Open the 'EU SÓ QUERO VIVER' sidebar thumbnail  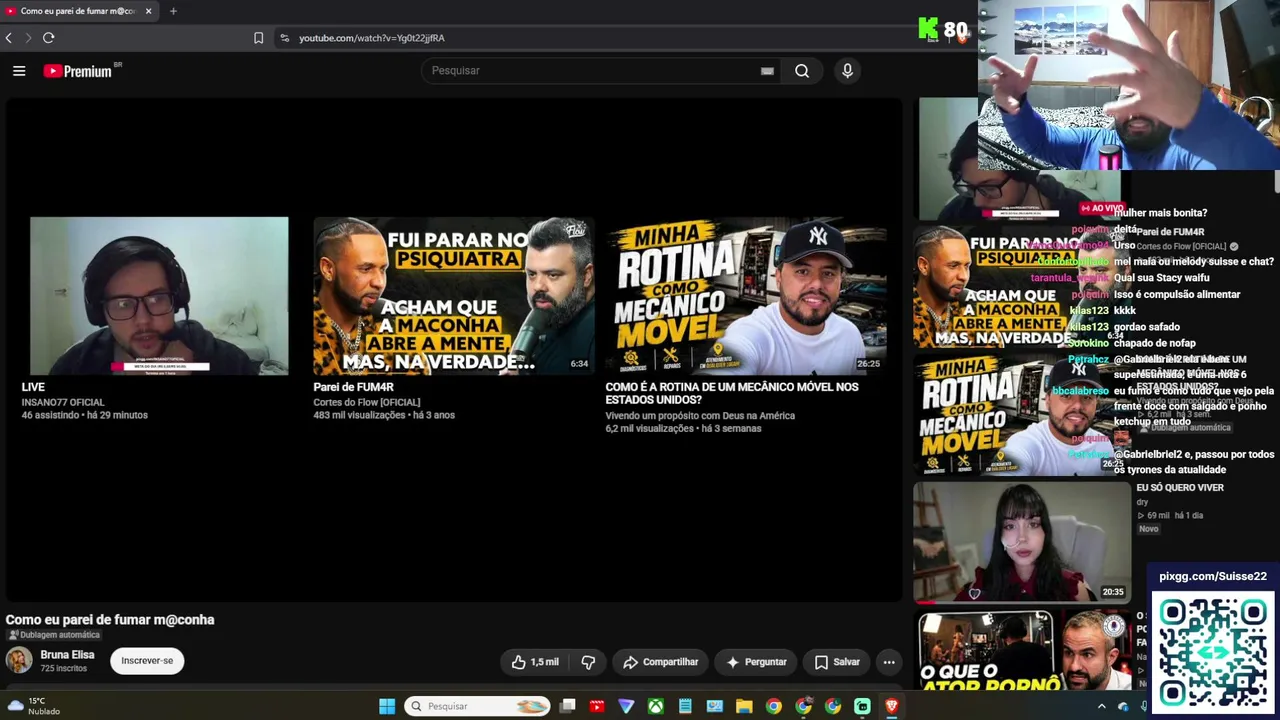(x=1022, y=543)
